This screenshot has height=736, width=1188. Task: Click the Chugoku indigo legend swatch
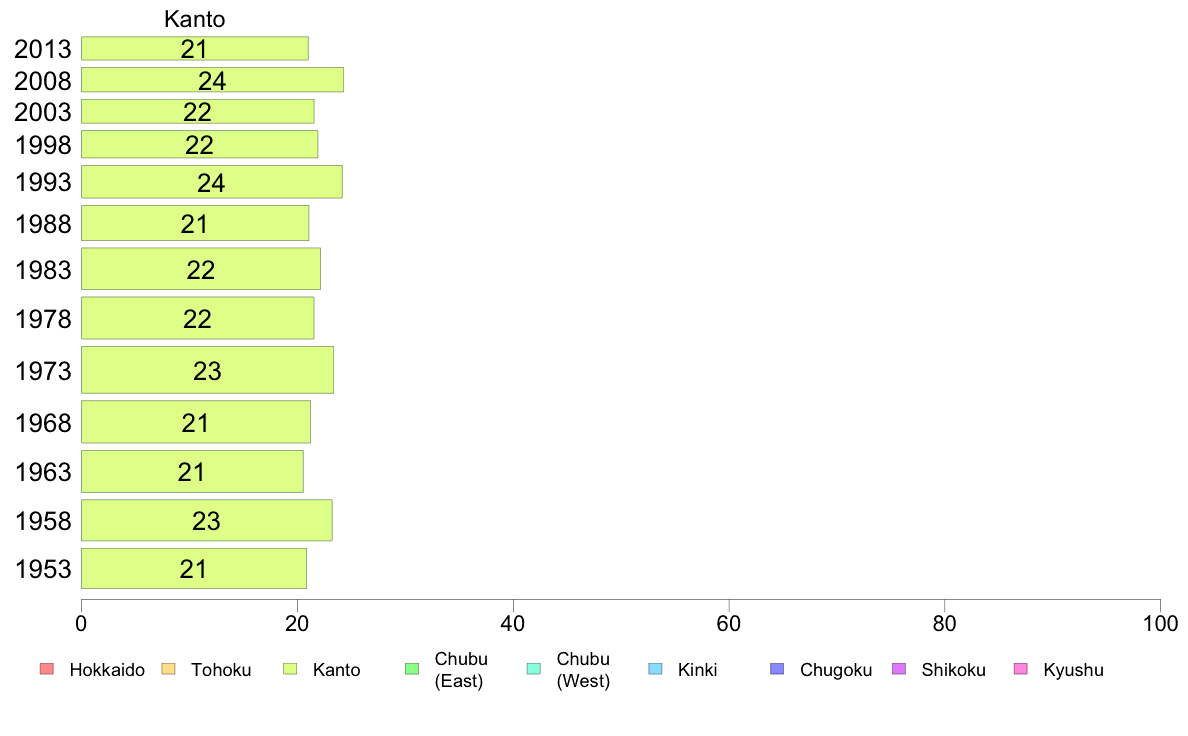pyautogui.click(x=777, y=669)
